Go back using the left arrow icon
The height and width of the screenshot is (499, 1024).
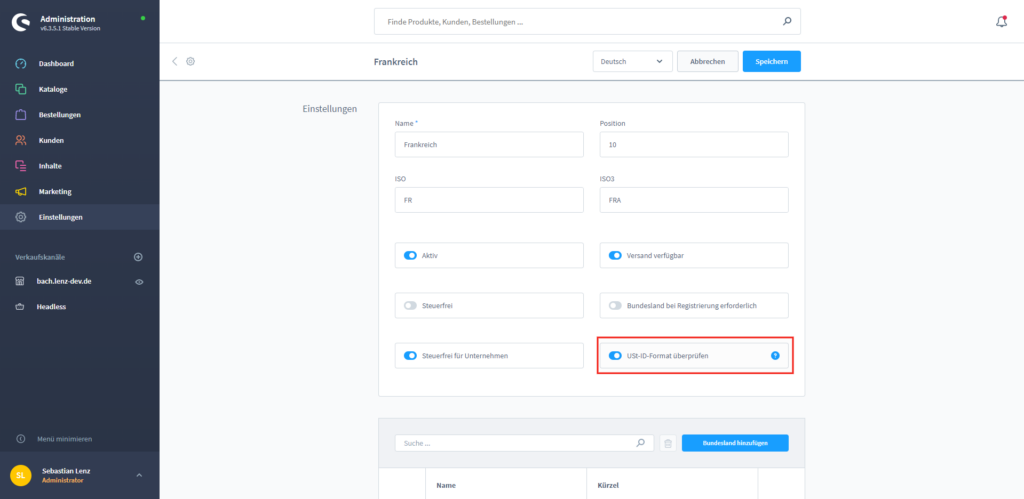[x=175, y=61]
